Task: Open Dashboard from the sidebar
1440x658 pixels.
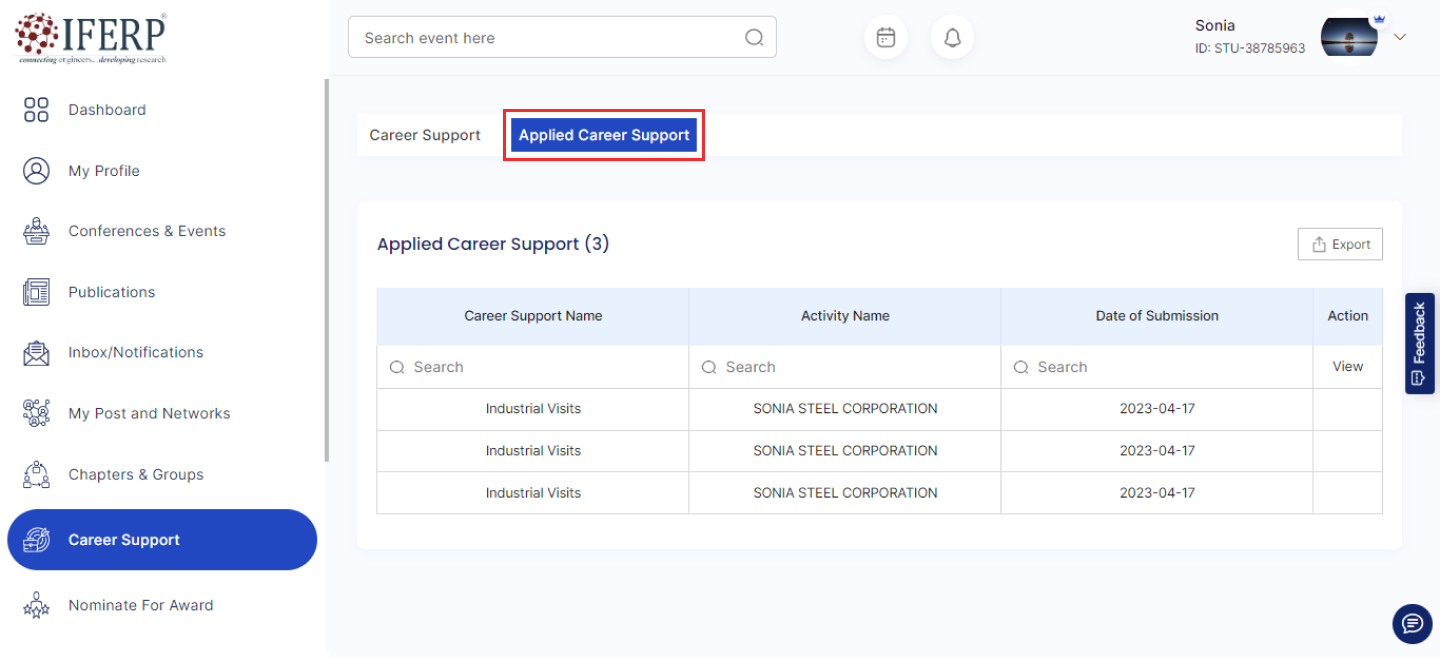Action: tap(107, 110)
